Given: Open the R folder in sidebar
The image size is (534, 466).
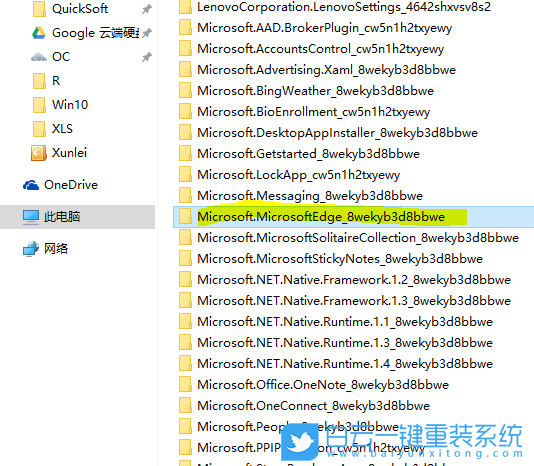Looking at the screenshot, I should point(46,81).
